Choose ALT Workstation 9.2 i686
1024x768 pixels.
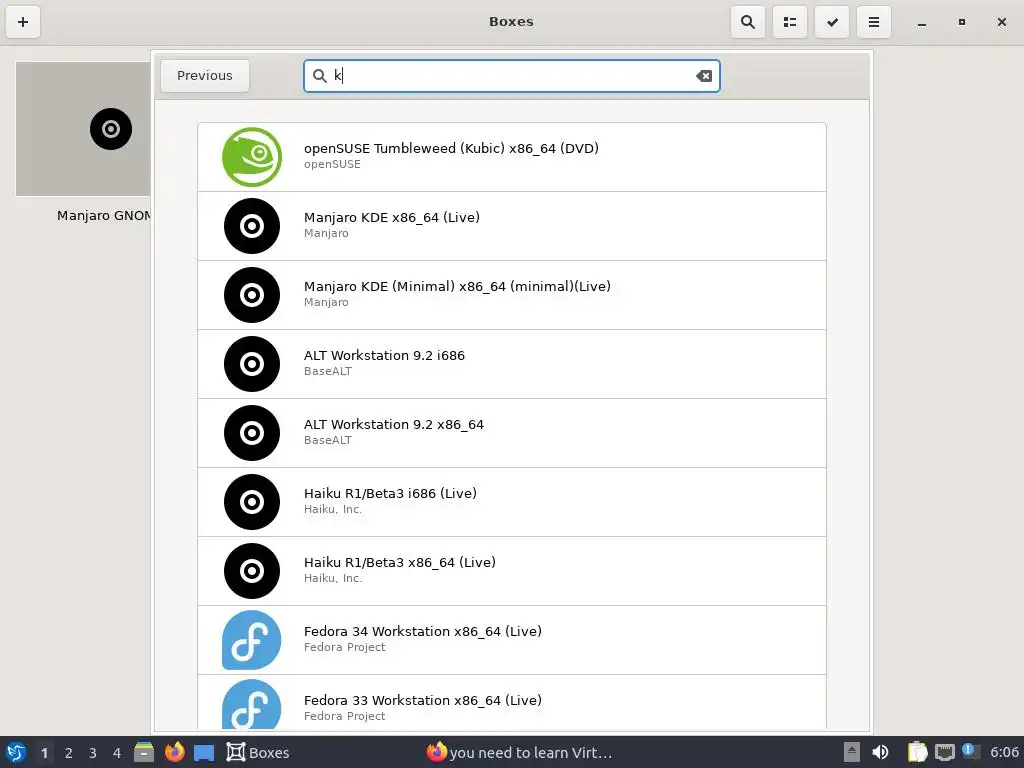pyautogui.click(x=511, y=364)
